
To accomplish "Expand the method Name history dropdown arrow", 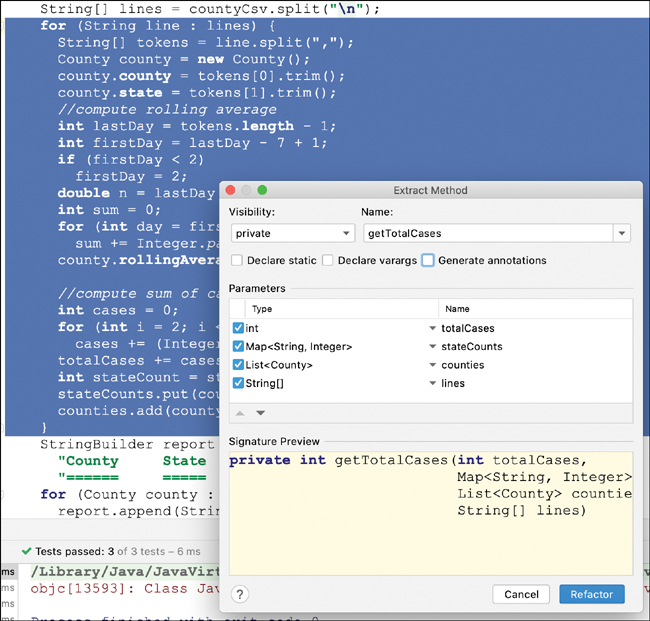I will tap(622, 233).
